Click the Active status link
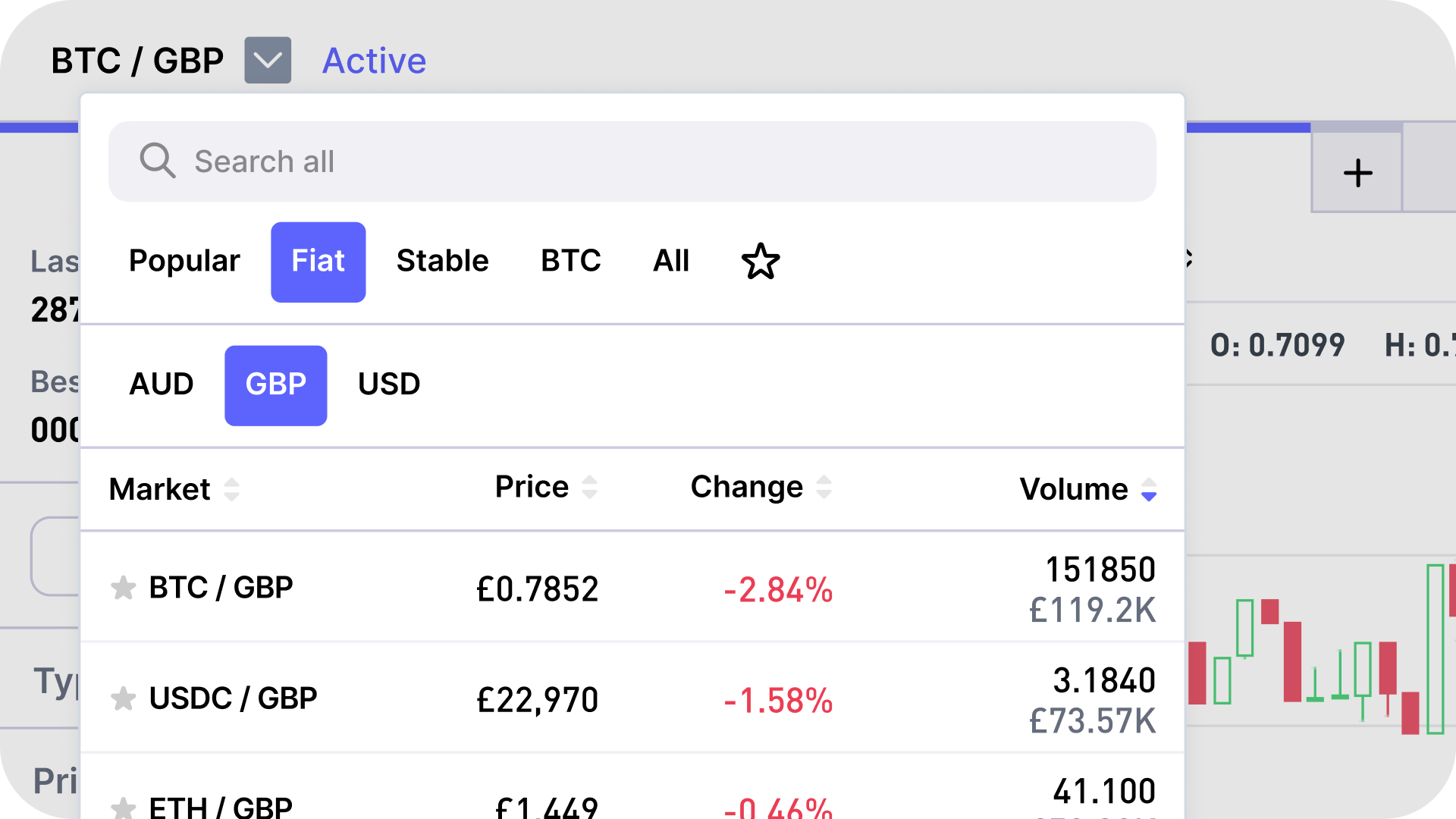Screen dimensions: 1456x819 [374, 61]
